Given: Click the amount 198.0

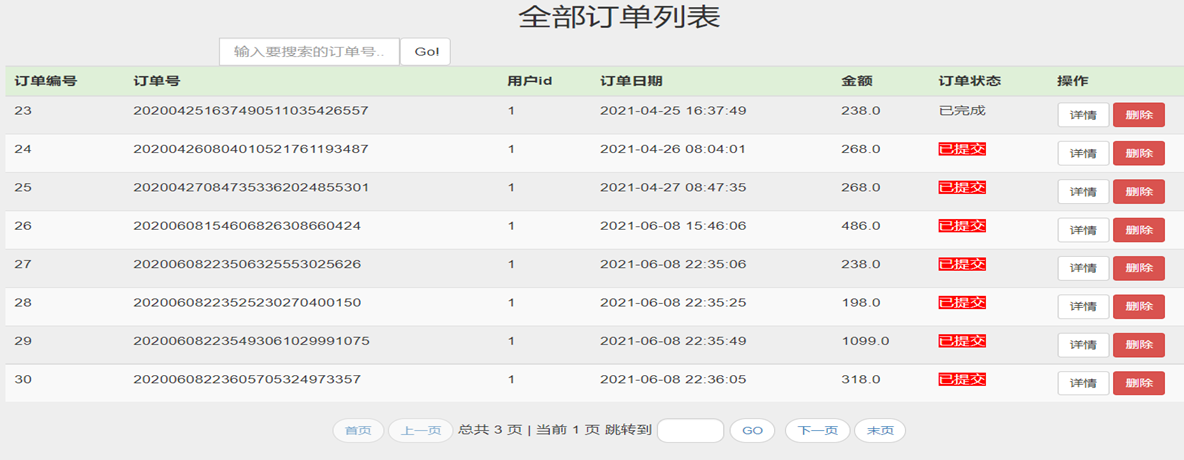Looking at the screenshot, I should (861, 302).
